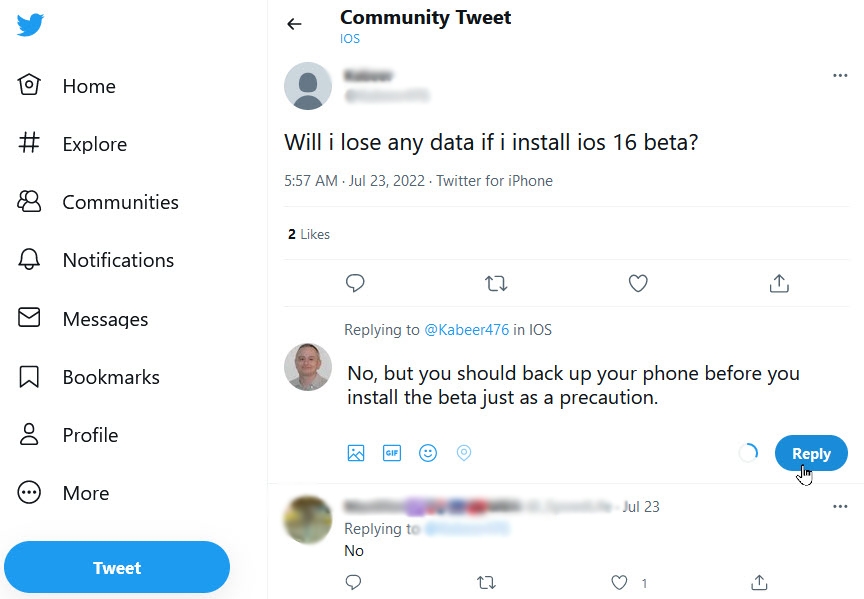Image resolution: width=864 pixels, height=599 pixels.
Task: Select the location tagging icon in the composer
Action: [x=464, y=452]
